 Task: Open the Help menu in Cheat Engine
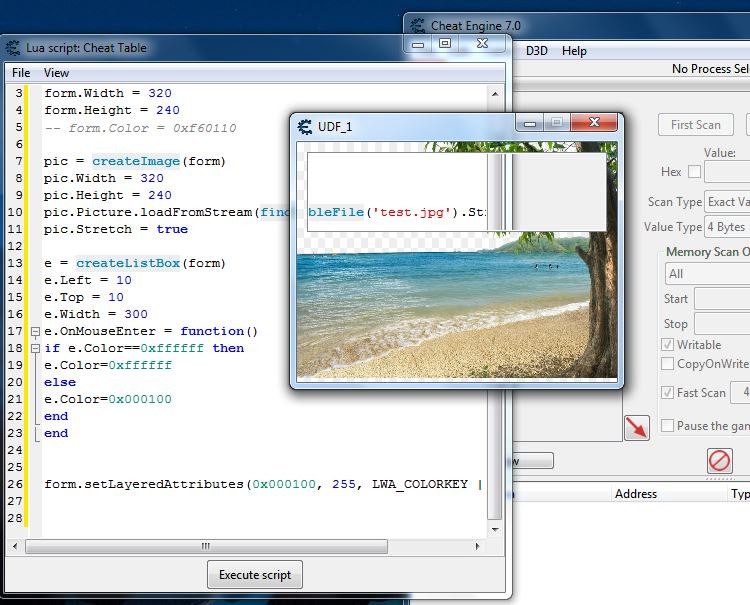(x=574, y=51)
